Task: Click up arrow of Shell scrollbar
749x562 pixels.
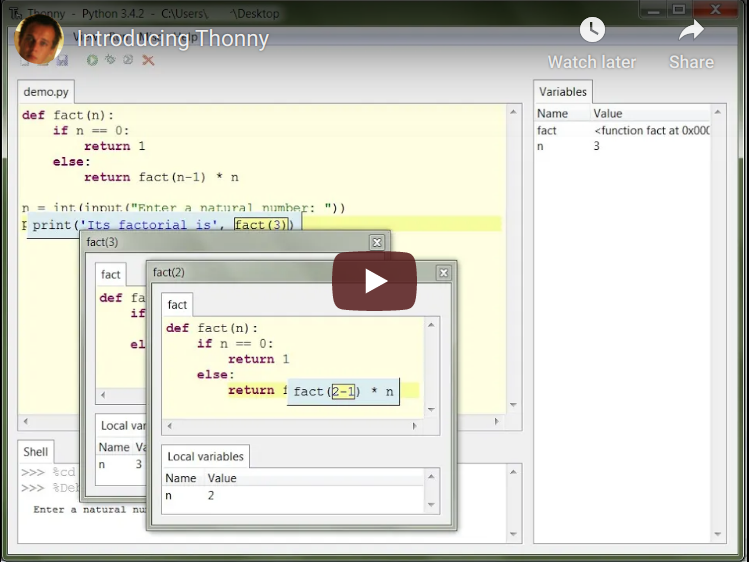Action: pos(513,472)
